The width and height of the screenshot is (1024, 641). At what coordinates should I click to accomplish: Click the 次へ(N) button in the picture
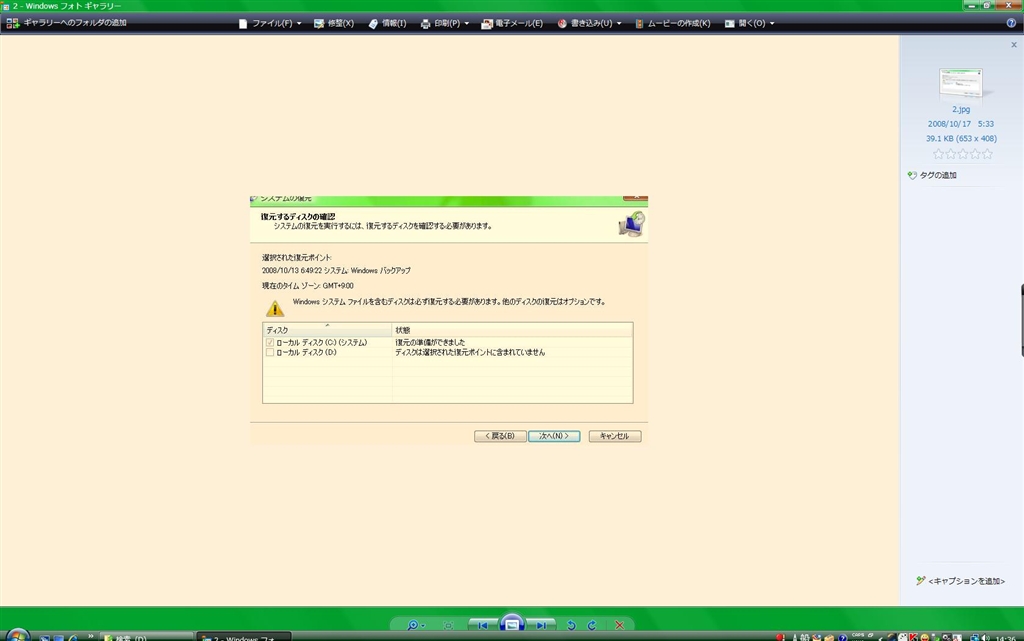click(x=554, y=436)
